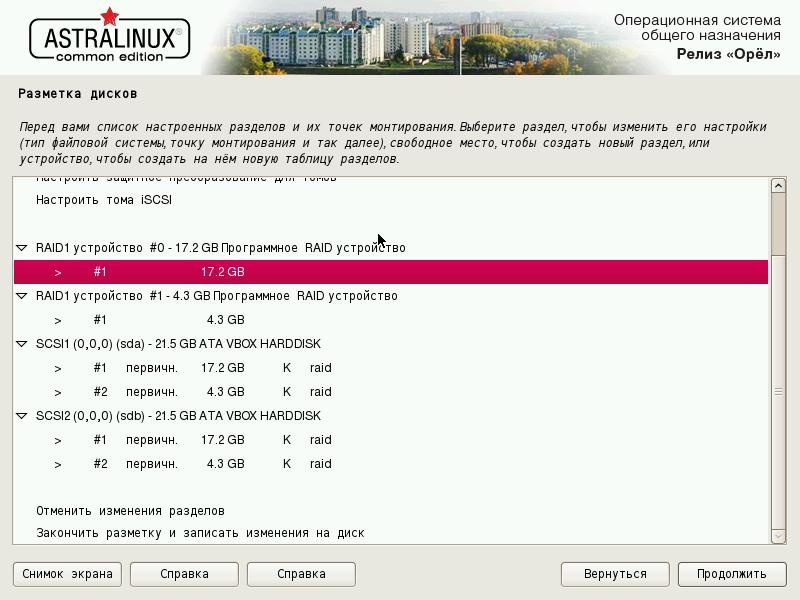The height and width of the screenshot is (600, 800).
Task: Click the 'Продолжить' button
Action: coord(731,574)
